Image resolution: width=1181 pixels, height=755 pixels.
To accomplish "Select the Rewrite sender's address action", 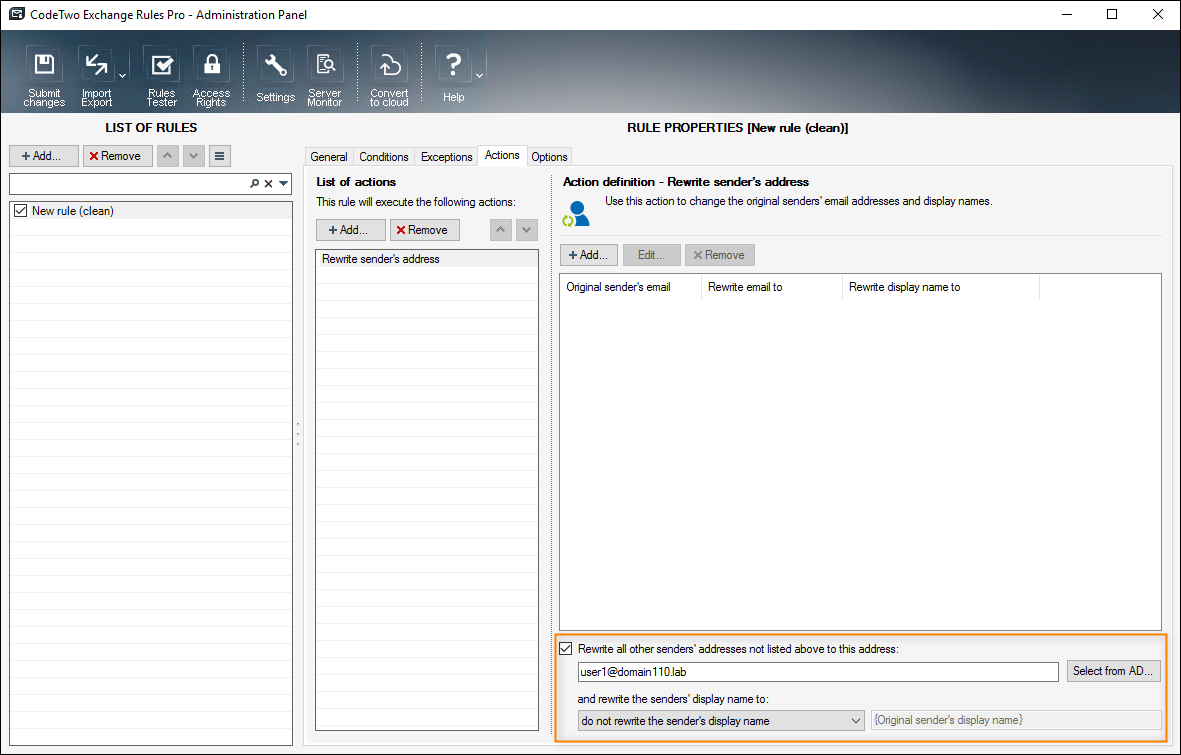I will (427, 258).
